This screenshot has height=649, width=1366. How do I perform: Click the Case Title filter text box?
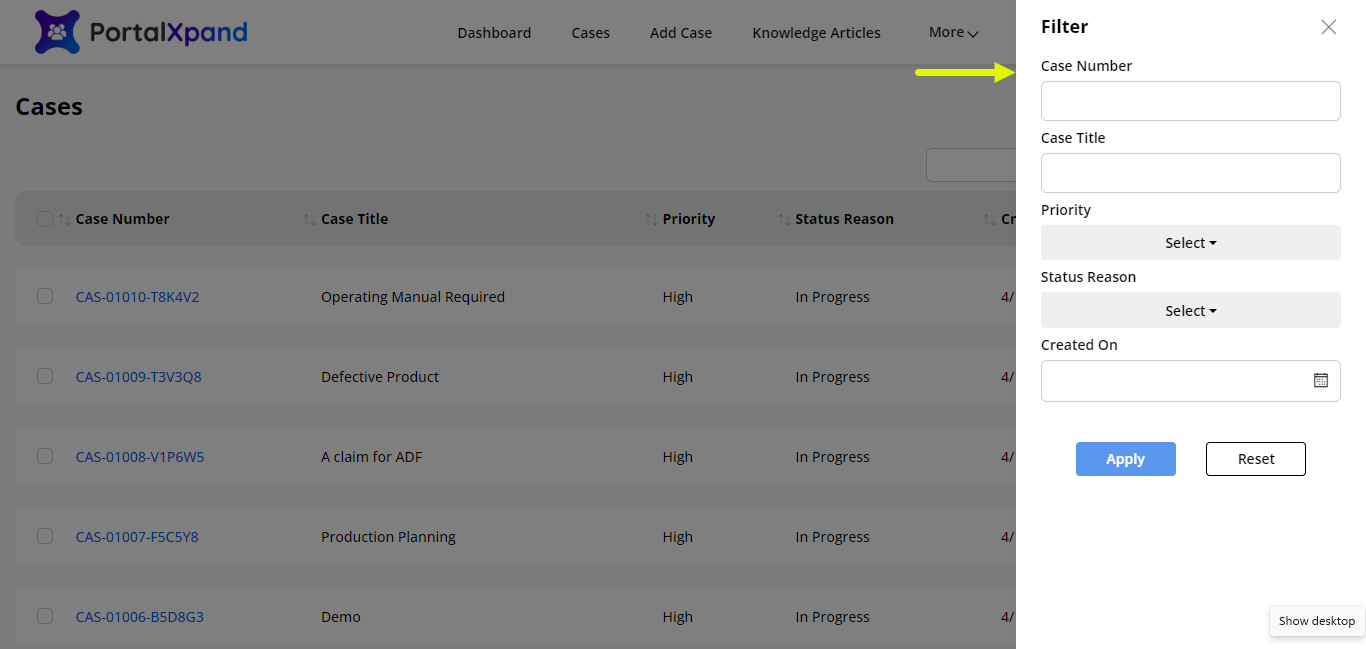pos(1190,173)
